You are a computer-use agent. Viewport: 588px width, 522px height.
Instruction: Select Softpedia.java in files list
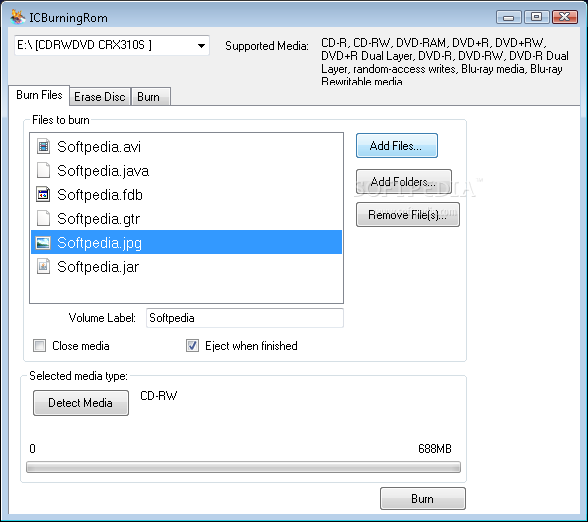186,171
